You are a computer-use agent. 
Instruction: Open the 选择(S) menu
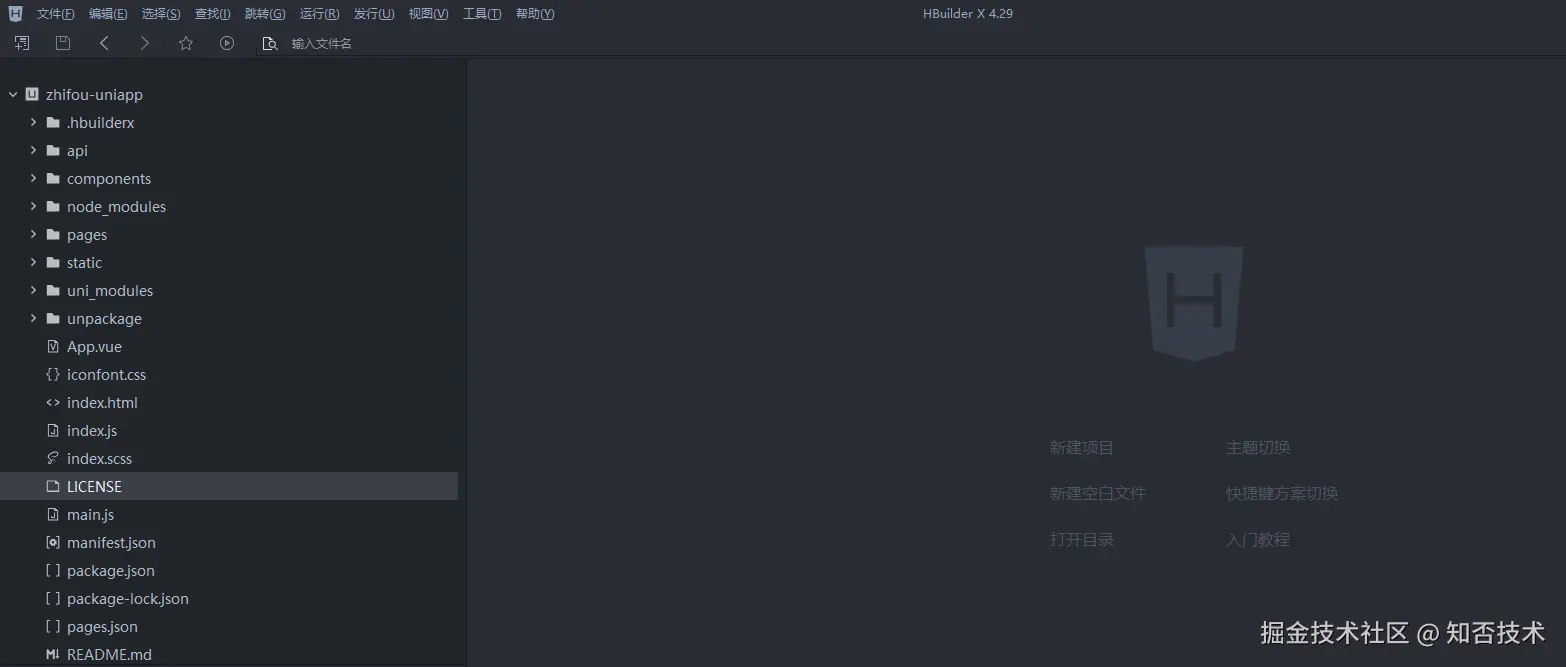(x=161, y=14)
